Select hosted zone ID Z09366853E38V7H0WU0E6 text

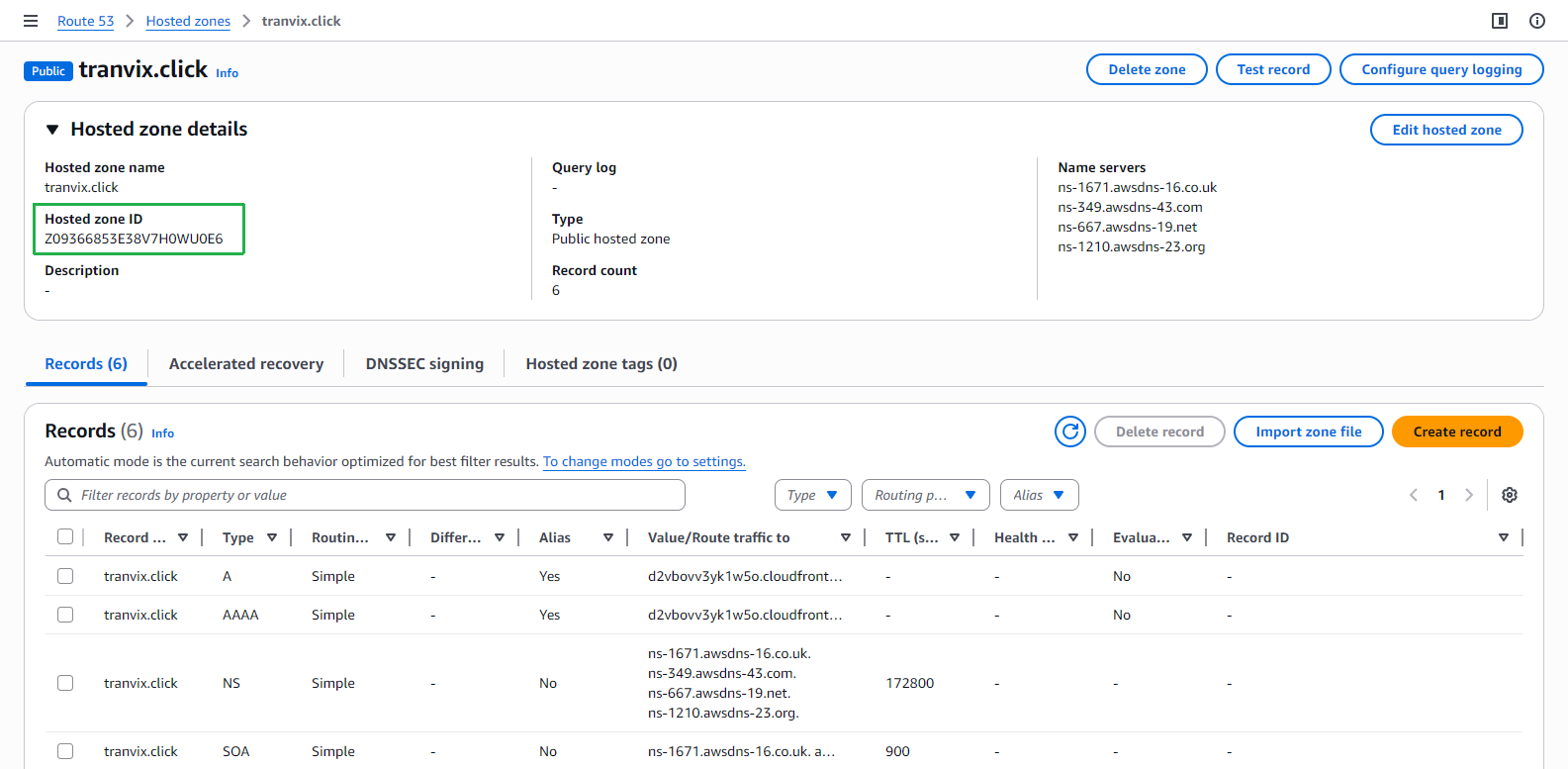[134, 239]
